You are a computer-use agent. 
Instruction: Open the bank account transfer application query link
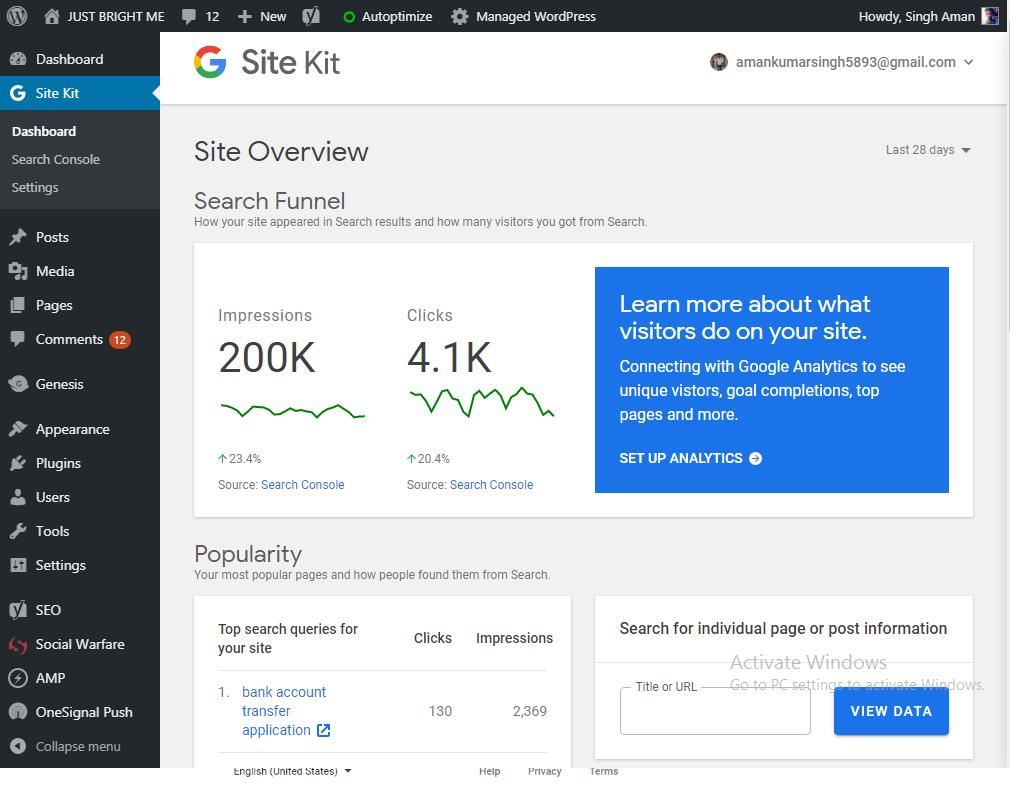click(x=284, y=711)
